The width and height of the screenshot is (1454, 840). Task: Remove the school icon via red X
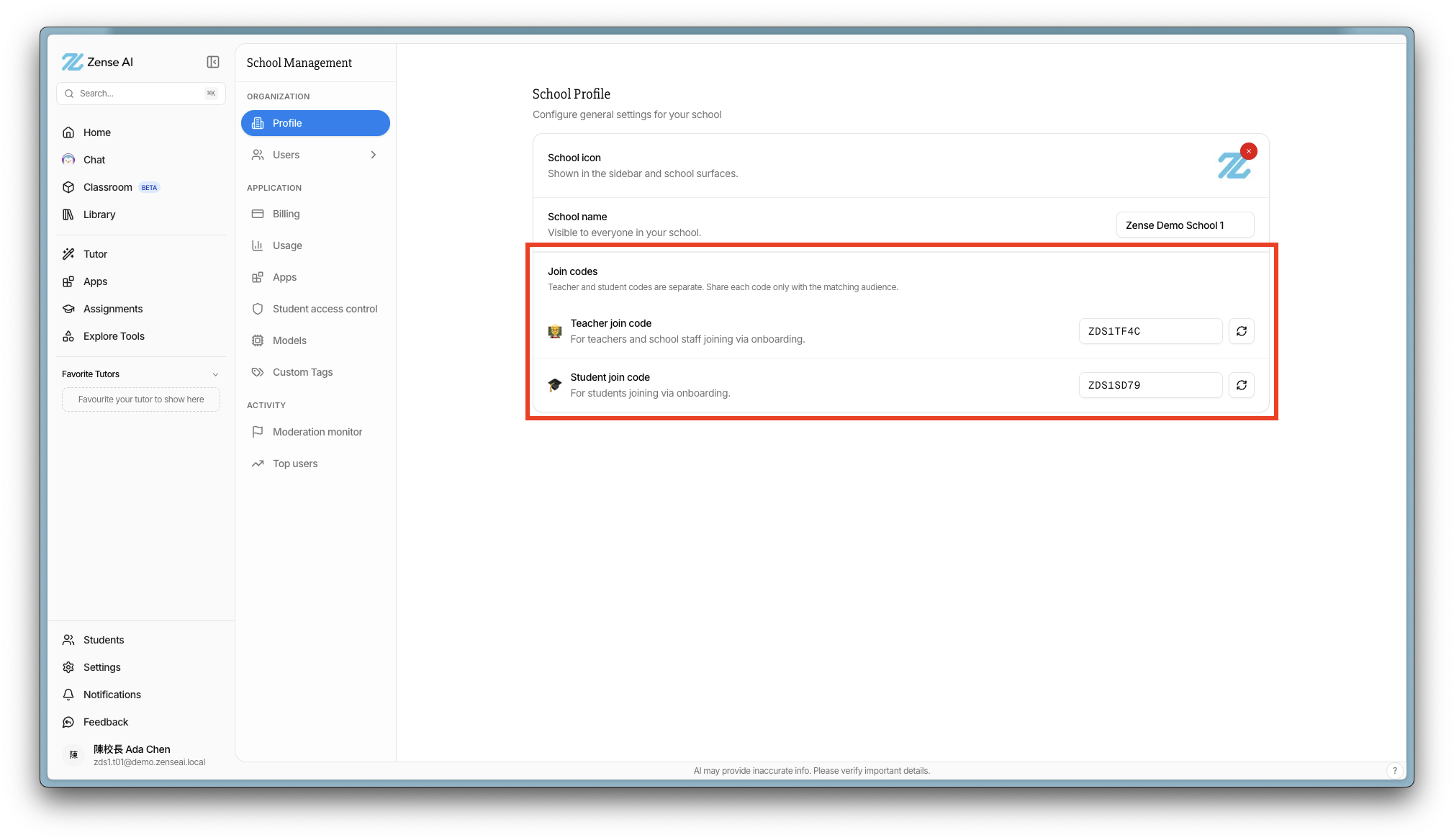click(1249, 151)
